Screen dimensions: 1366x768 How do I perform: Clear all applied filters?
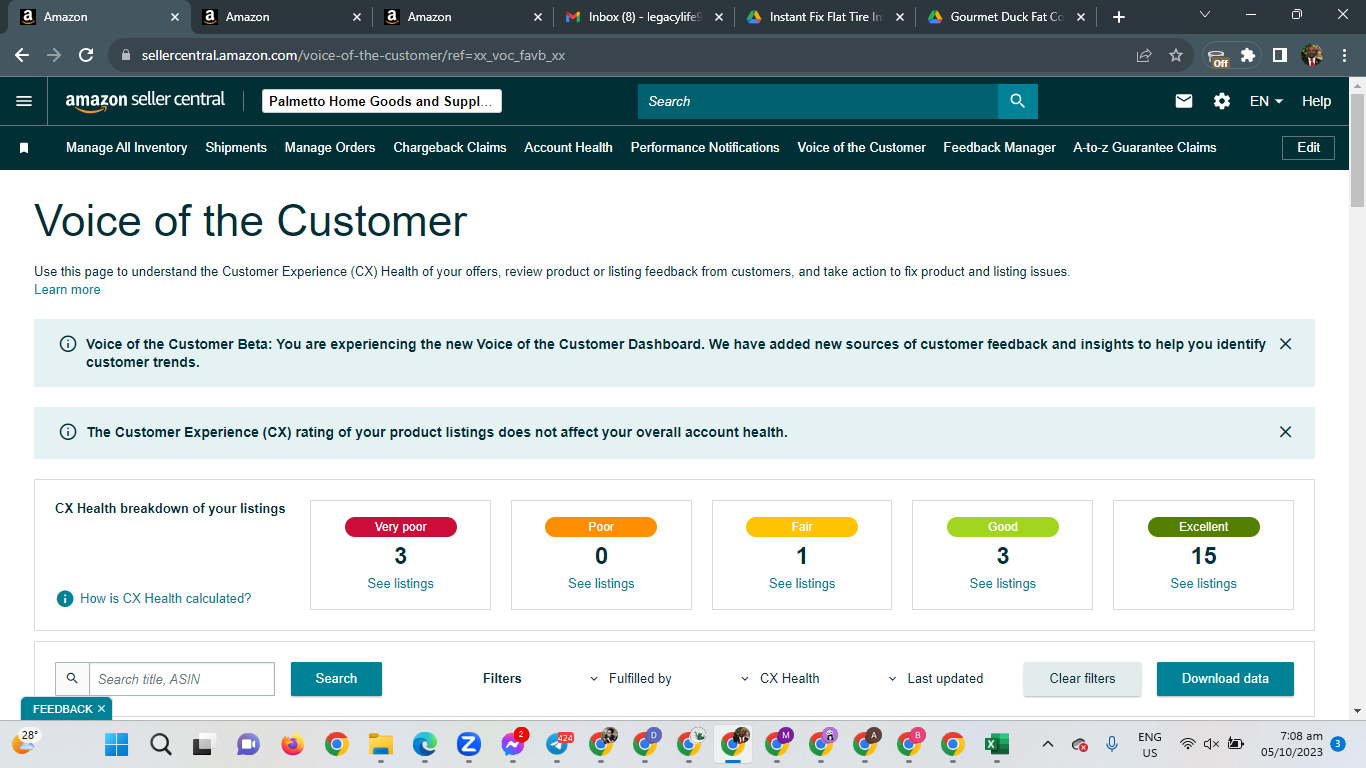pos(1082,678)
